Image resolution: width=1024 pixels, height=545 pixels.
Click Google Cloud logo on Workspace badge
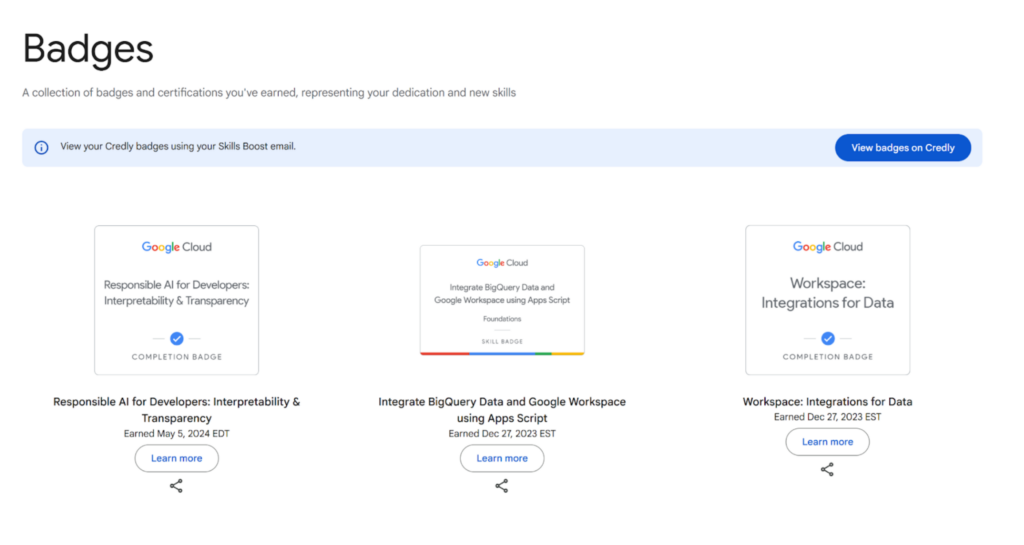click(x=827, y=247)
